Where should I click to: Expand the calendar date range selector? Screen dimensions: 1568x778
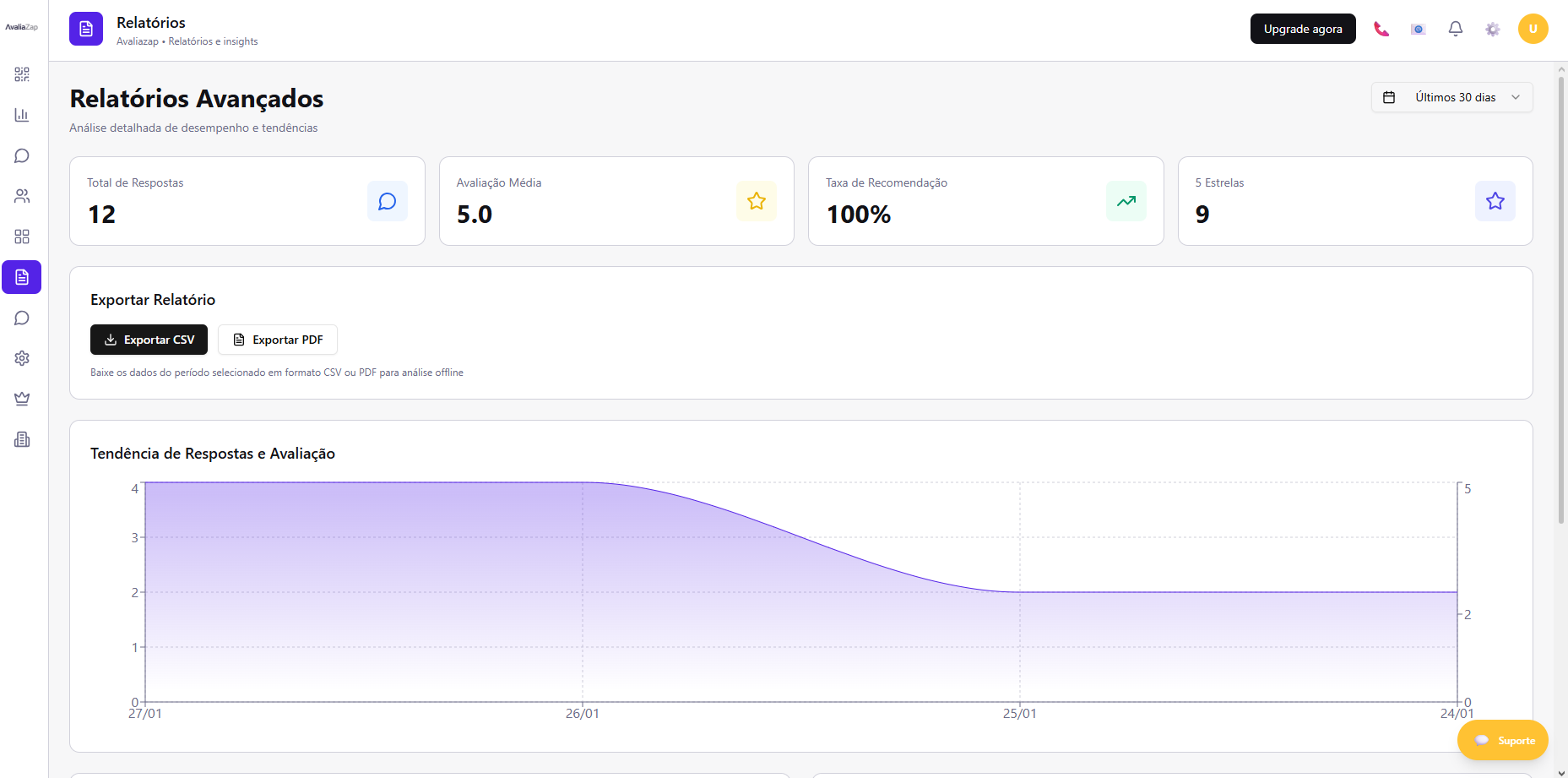(1390, 96)
